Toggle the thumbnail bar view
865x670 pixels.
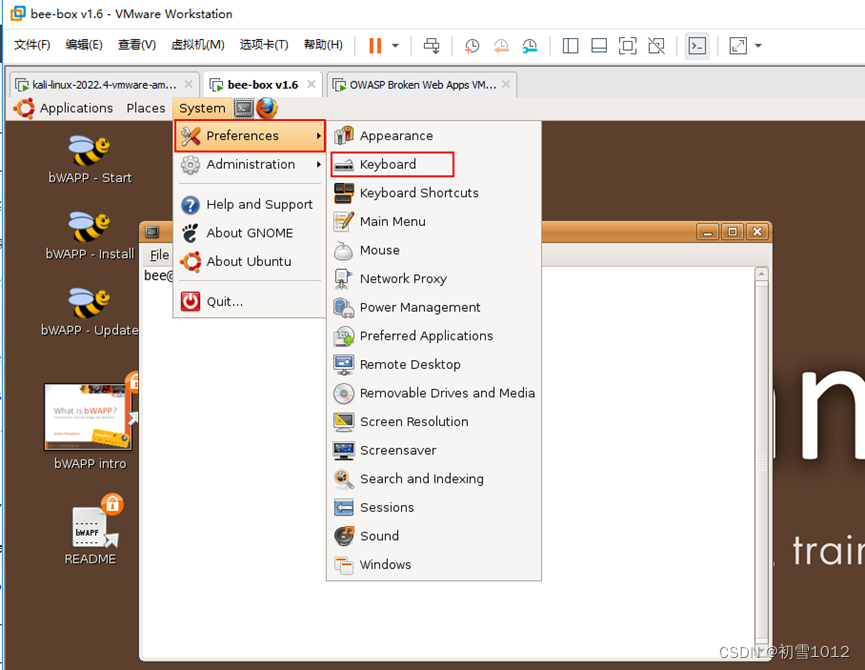[x=599, y=46]
